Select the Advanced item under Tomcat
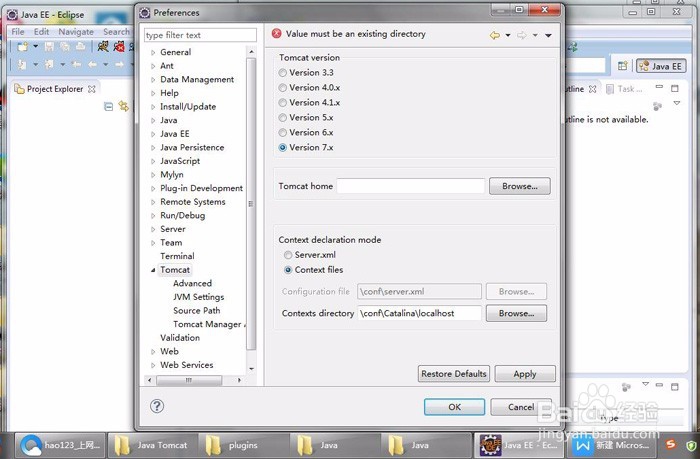700x459 pixels. coord(192,284)
